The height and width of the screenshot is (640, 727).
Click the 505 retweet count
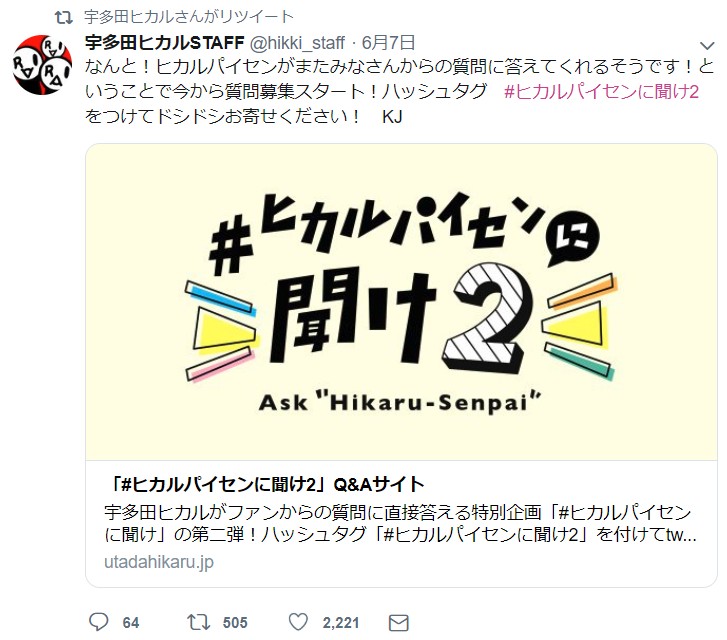tap(235, 622)
